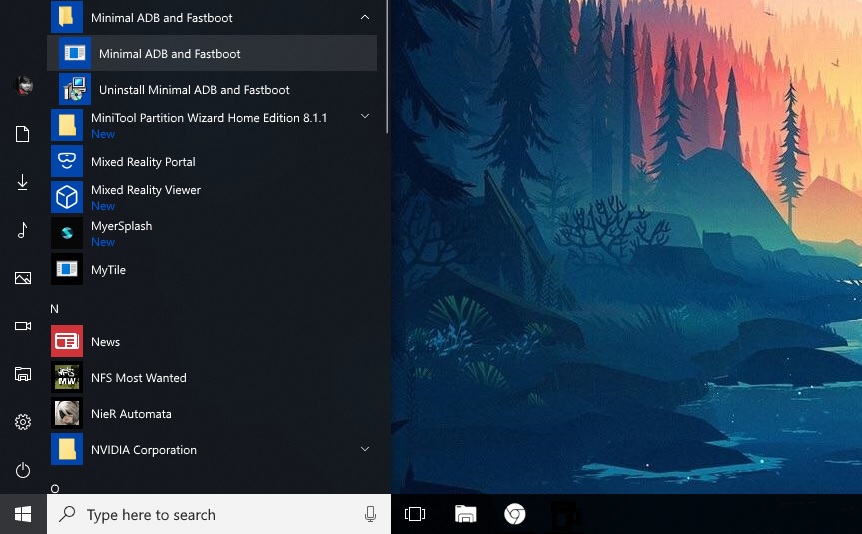Expand the NVIDIA Corporation folder
The height and width of the screenshot is (534, 862).
click(365, 449)
